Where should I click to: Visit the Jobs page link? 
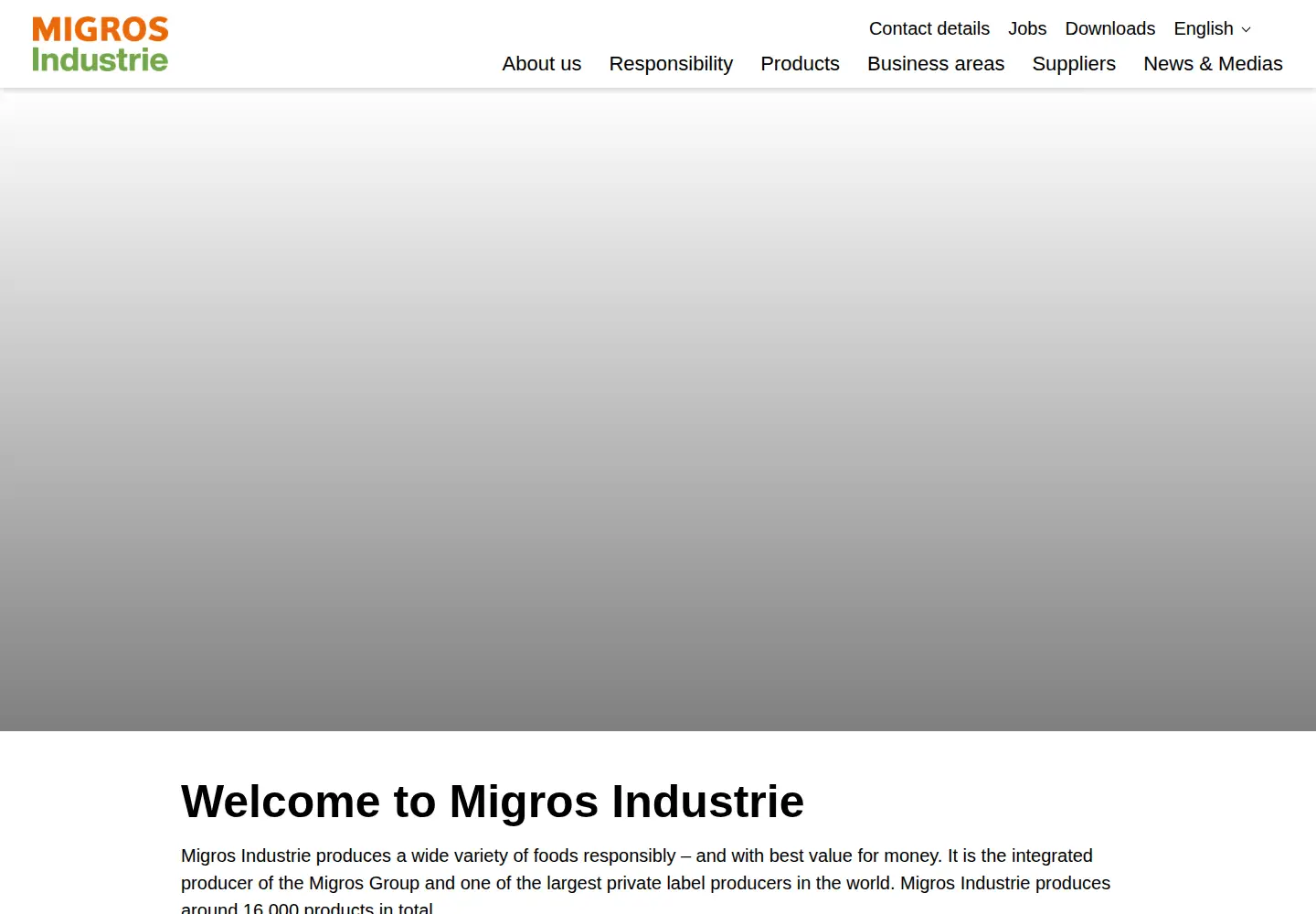1027,28
